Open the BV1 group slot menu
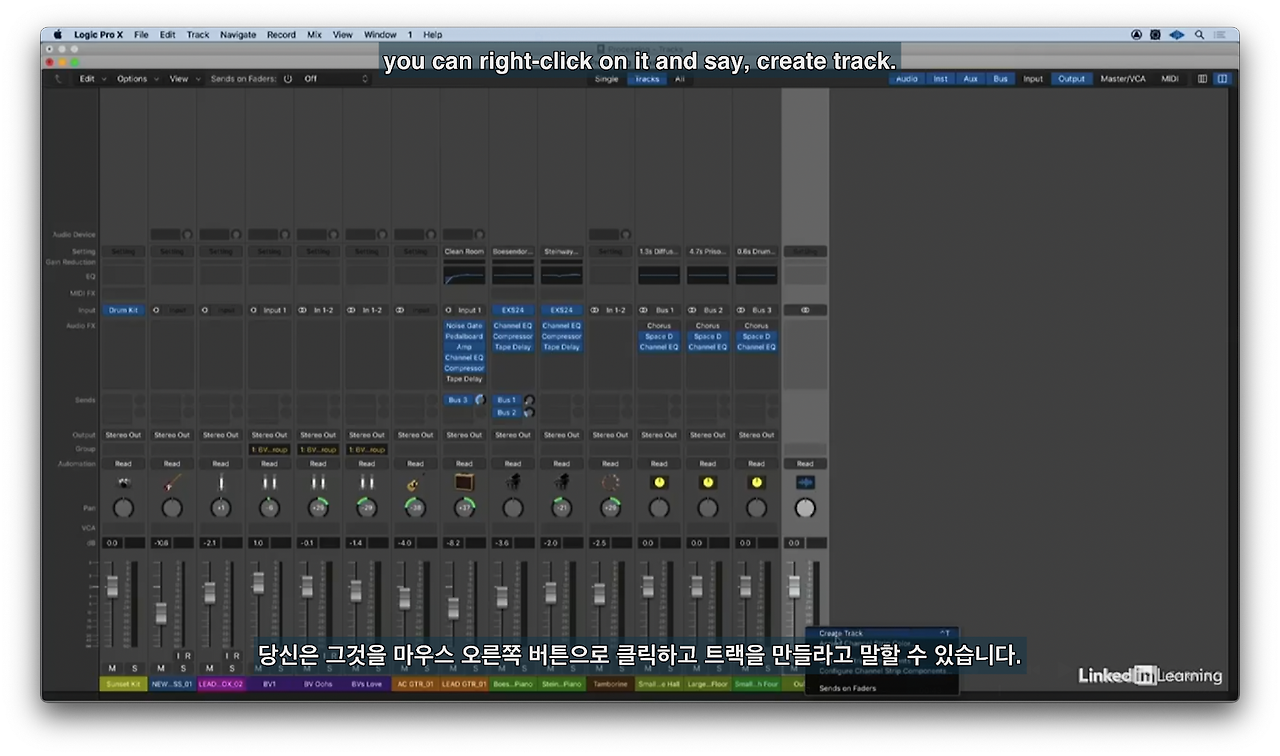This screenshot has height=756, width=1280. 269,450
